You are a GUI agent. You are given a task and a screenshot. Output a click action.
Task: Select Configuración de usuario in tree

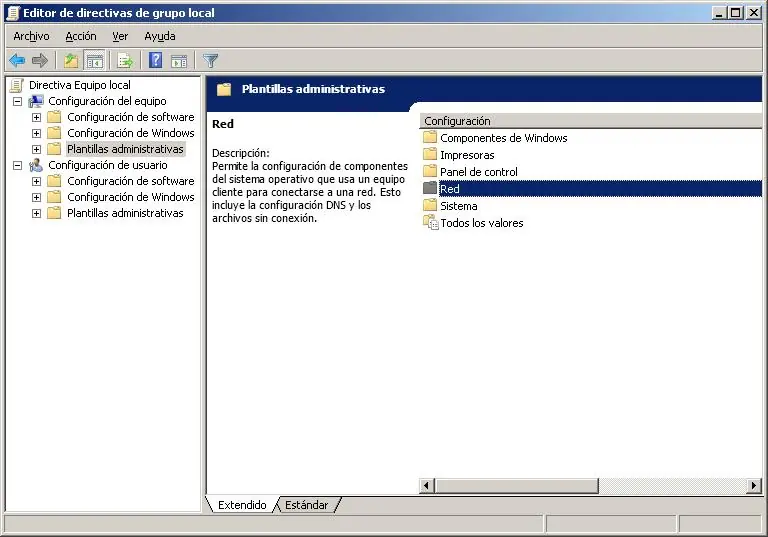coord(108,166)
